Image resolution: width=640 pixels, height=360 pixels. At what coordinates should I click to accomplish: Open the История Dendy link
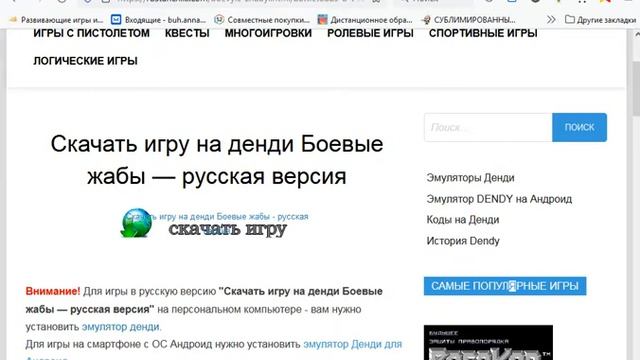click(463, 241)
